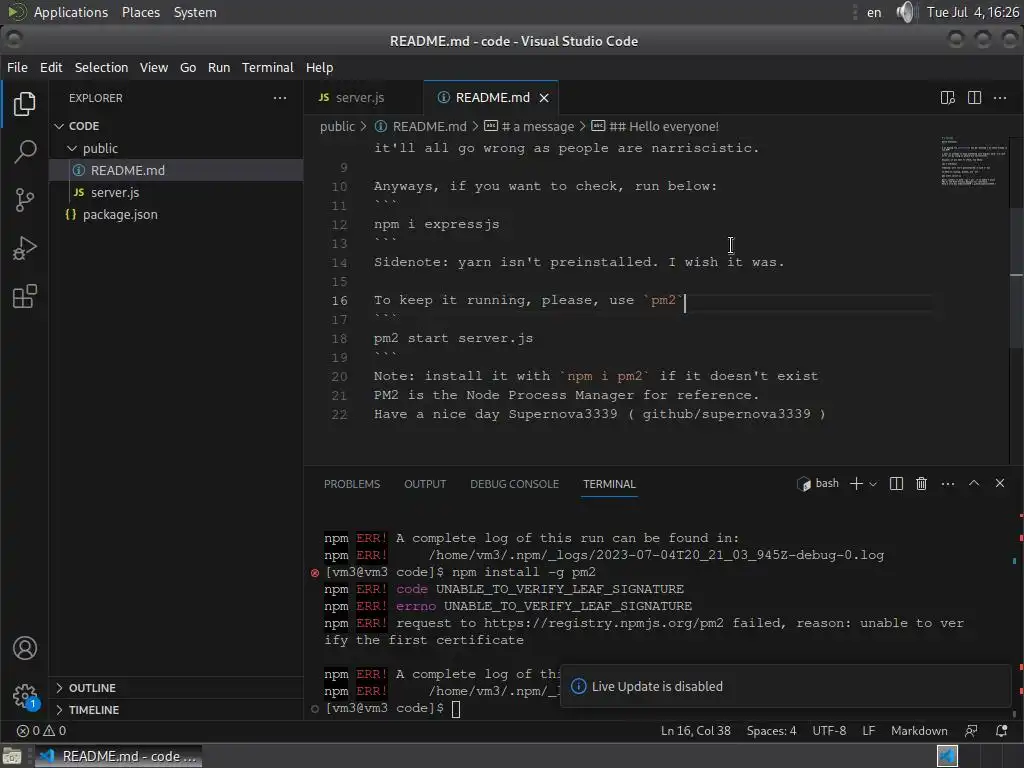Switch to the PROBLEMS panel tab
1024x768 pixels.
coord(351,484)
